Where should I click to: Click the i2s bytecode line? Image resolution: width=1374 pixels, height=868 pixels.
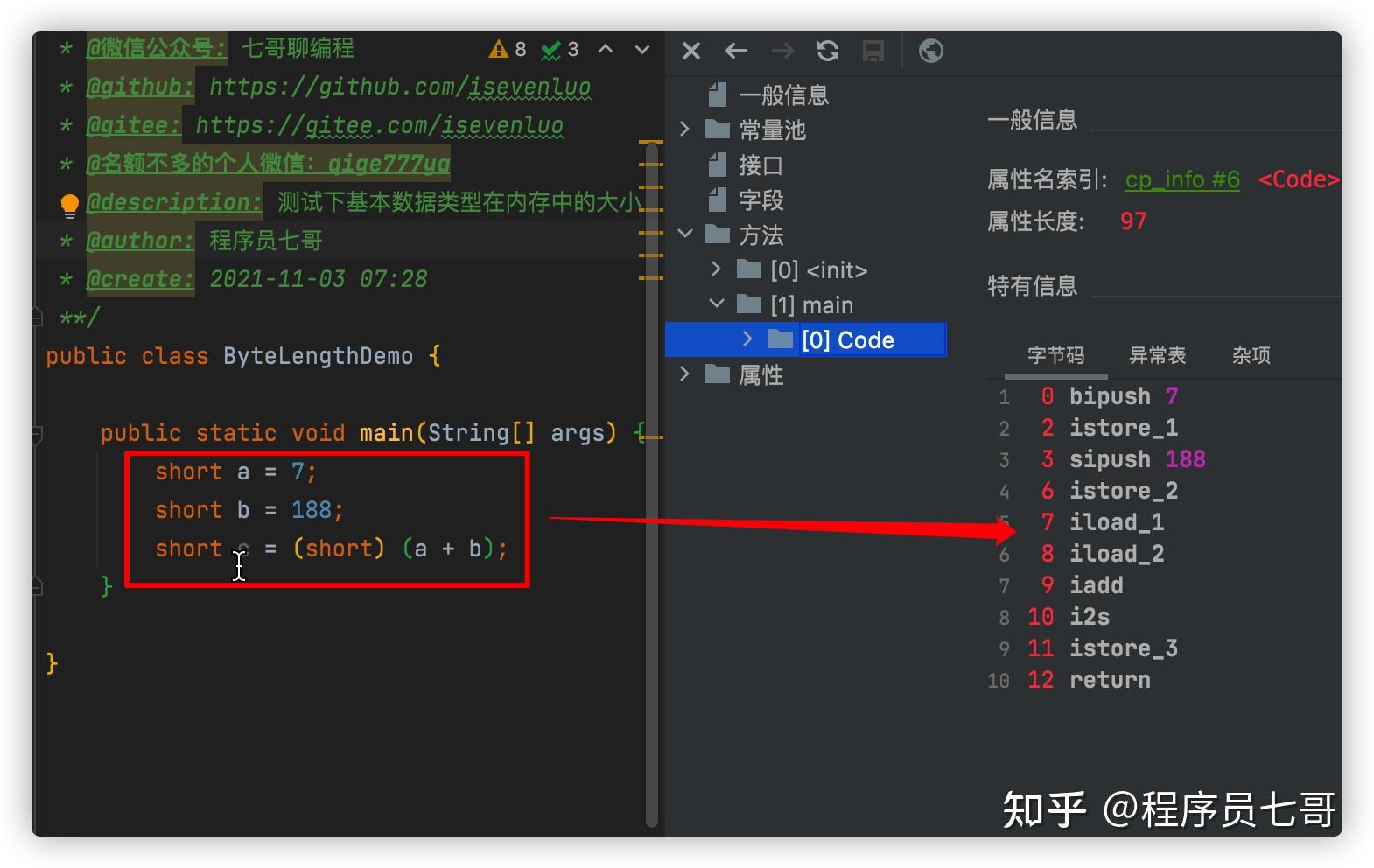(1089, 617)
